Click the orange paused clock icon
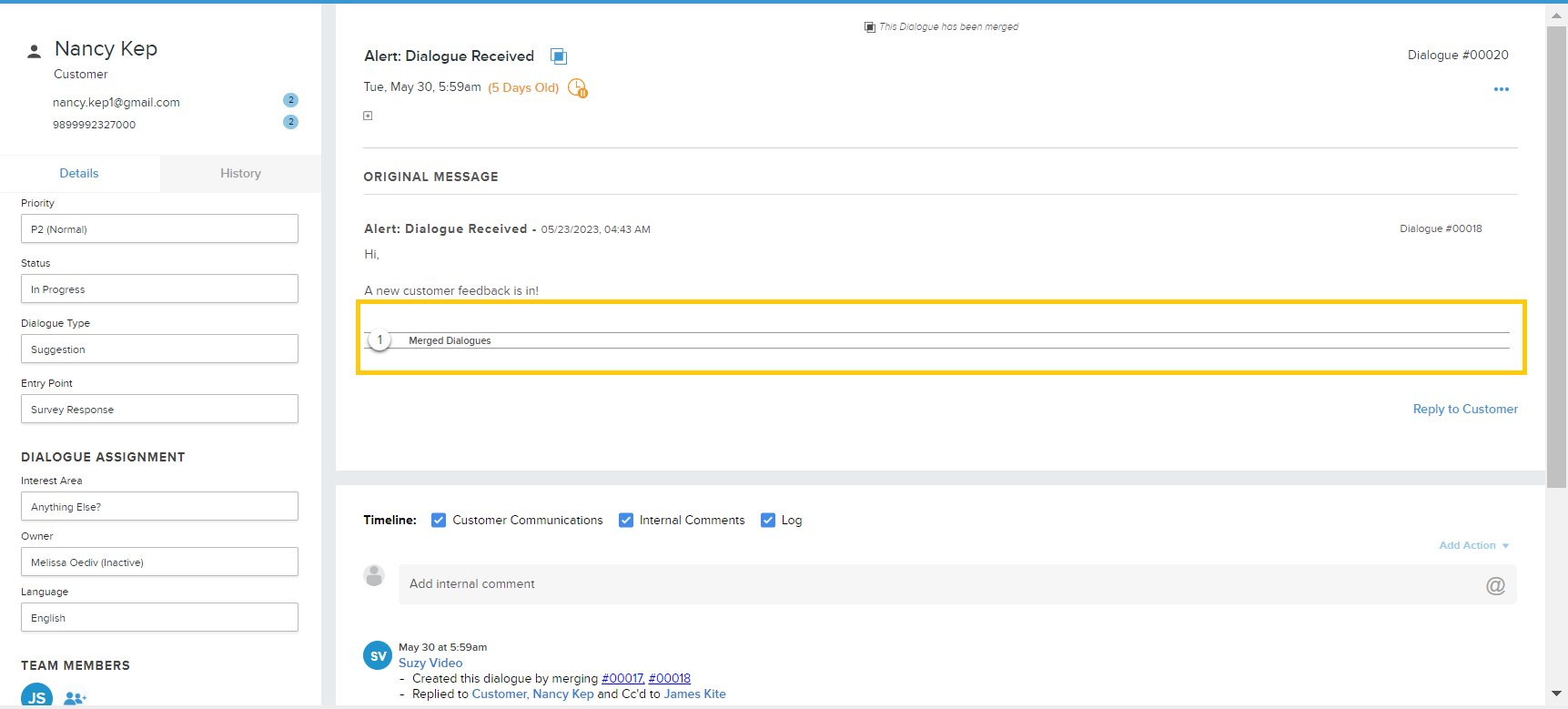The width and height of the screenshot is (1568, 709). tap(577, 88)
